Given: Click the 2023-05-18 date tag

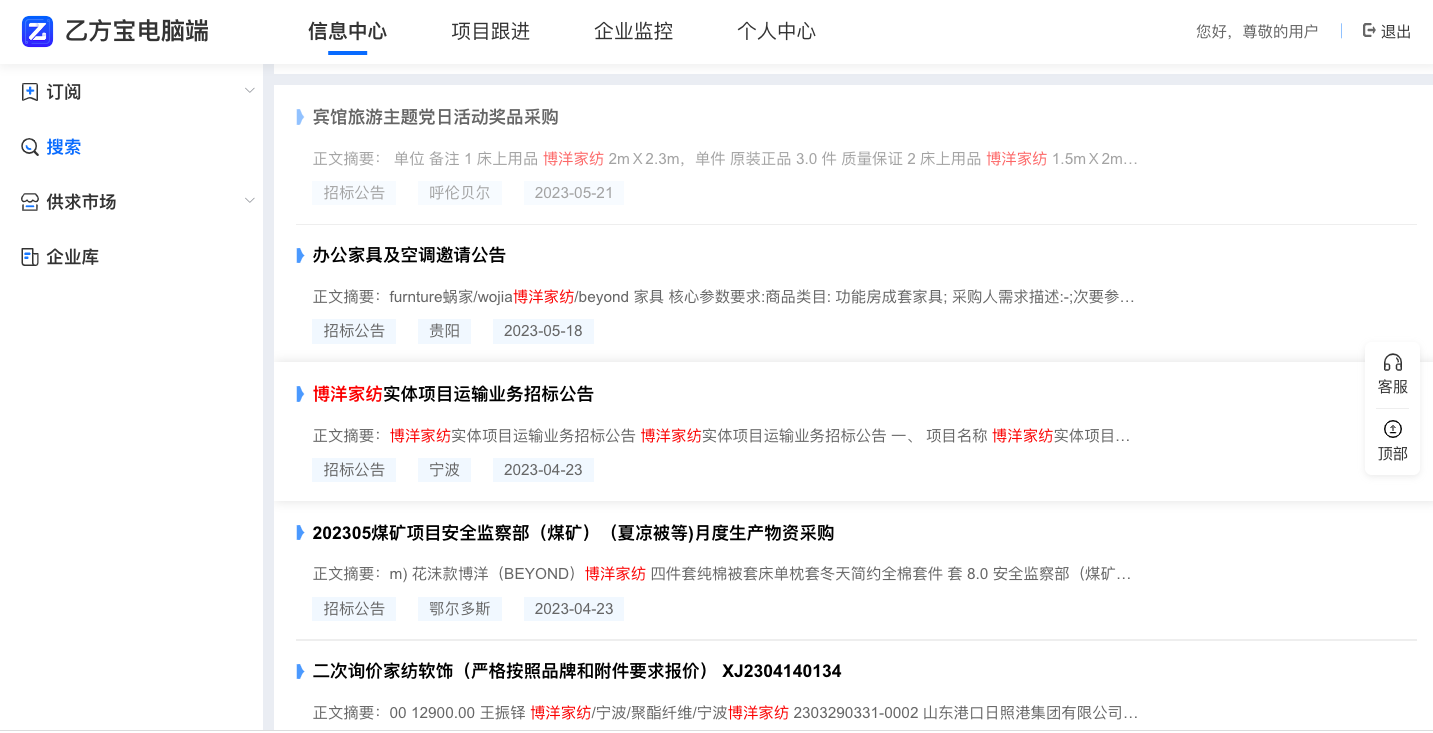Looking at the screenshot, I should tap(543, 331).
